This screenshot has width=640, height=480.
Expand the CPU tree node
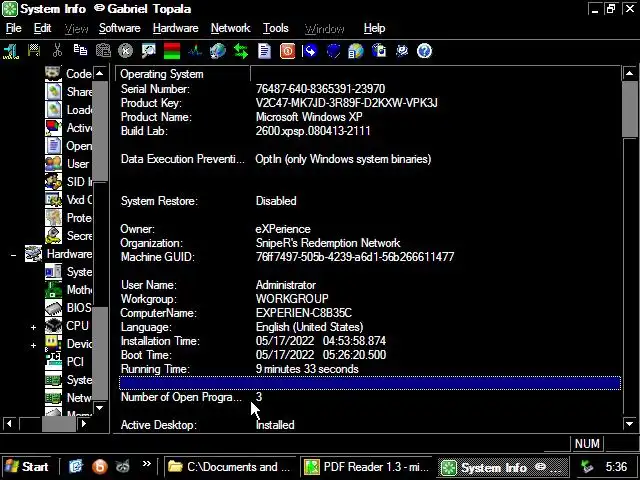[33, 327]
